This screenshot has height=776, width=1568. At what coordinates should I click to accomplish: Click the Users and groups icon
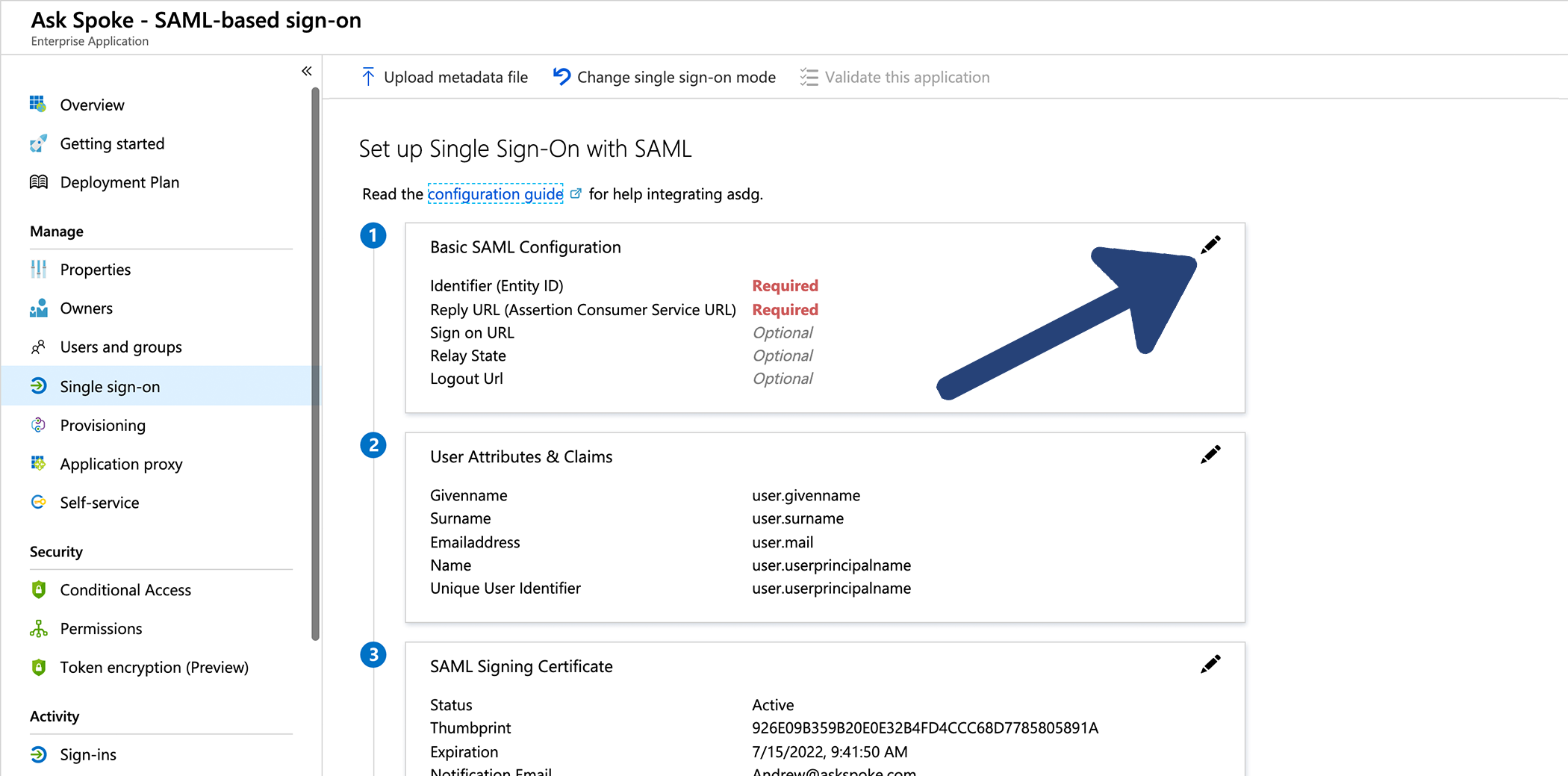click(38, 347)
